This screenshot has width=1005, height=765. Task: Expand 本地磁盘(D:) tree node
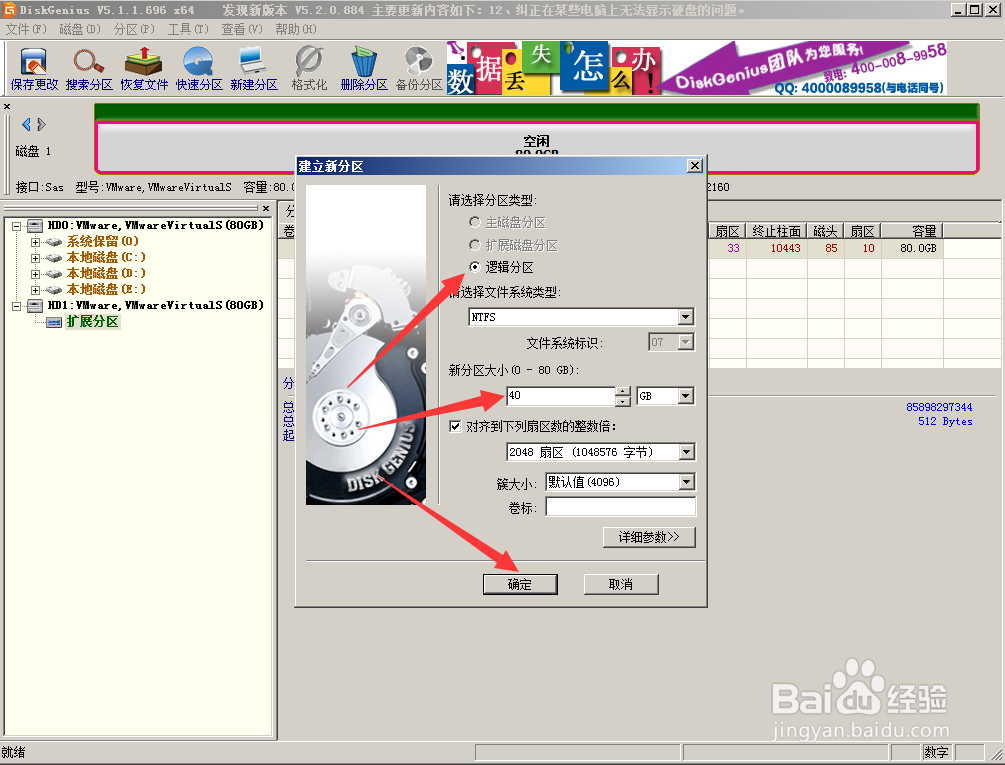click(36, 274)
